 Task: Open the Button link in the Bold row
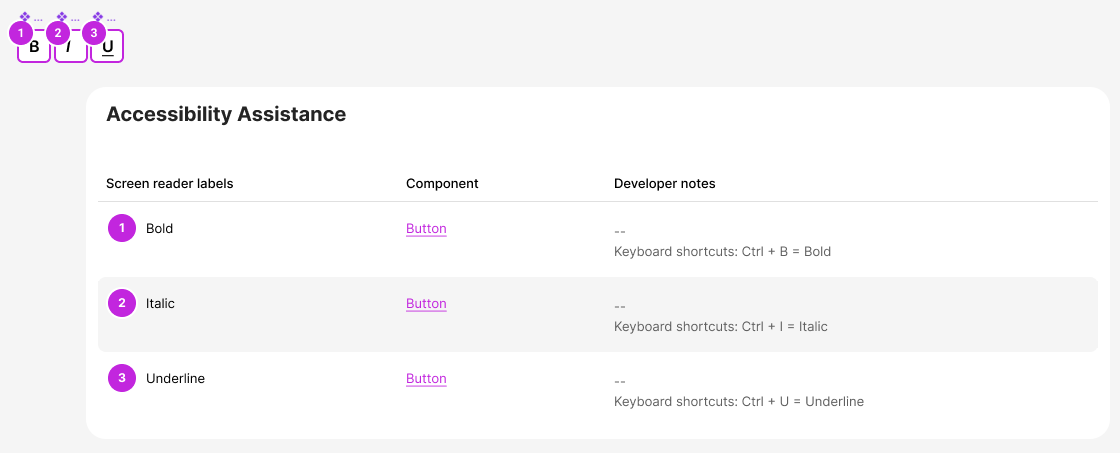pyautogui.click(x=426, y=229)
